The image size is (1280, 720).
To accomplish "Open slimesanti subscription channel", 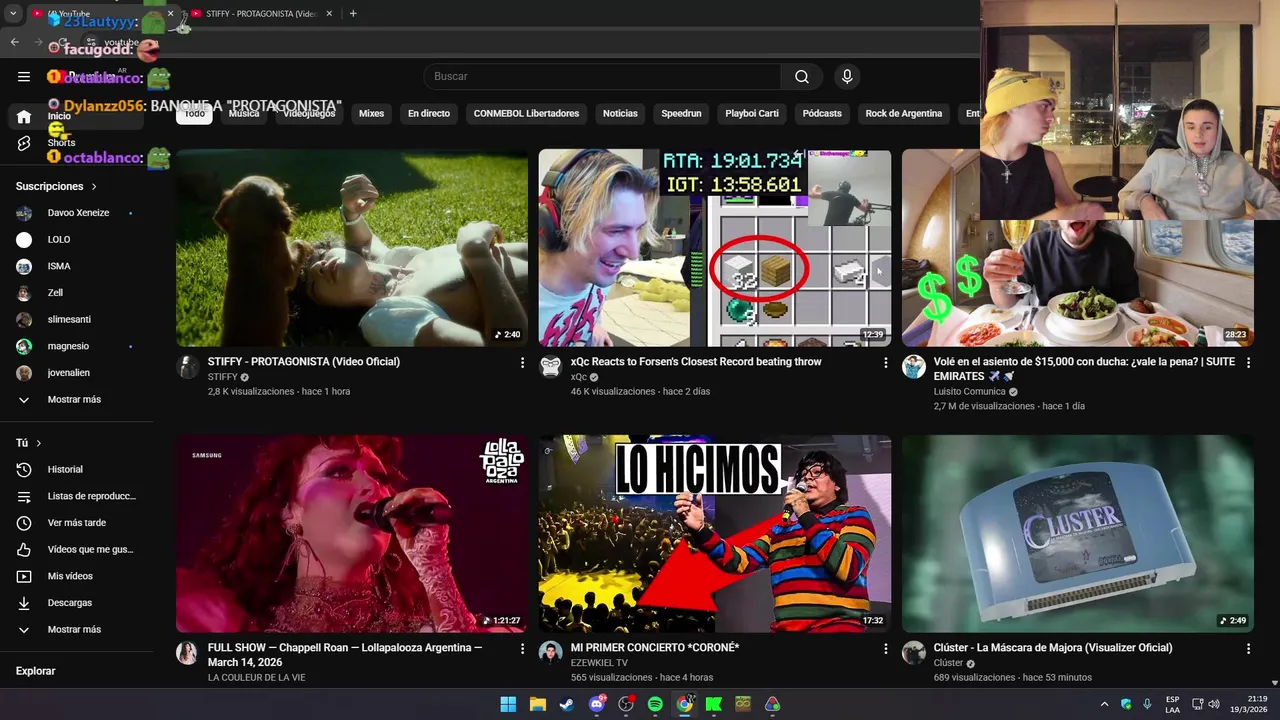I will tap(78, 320).
